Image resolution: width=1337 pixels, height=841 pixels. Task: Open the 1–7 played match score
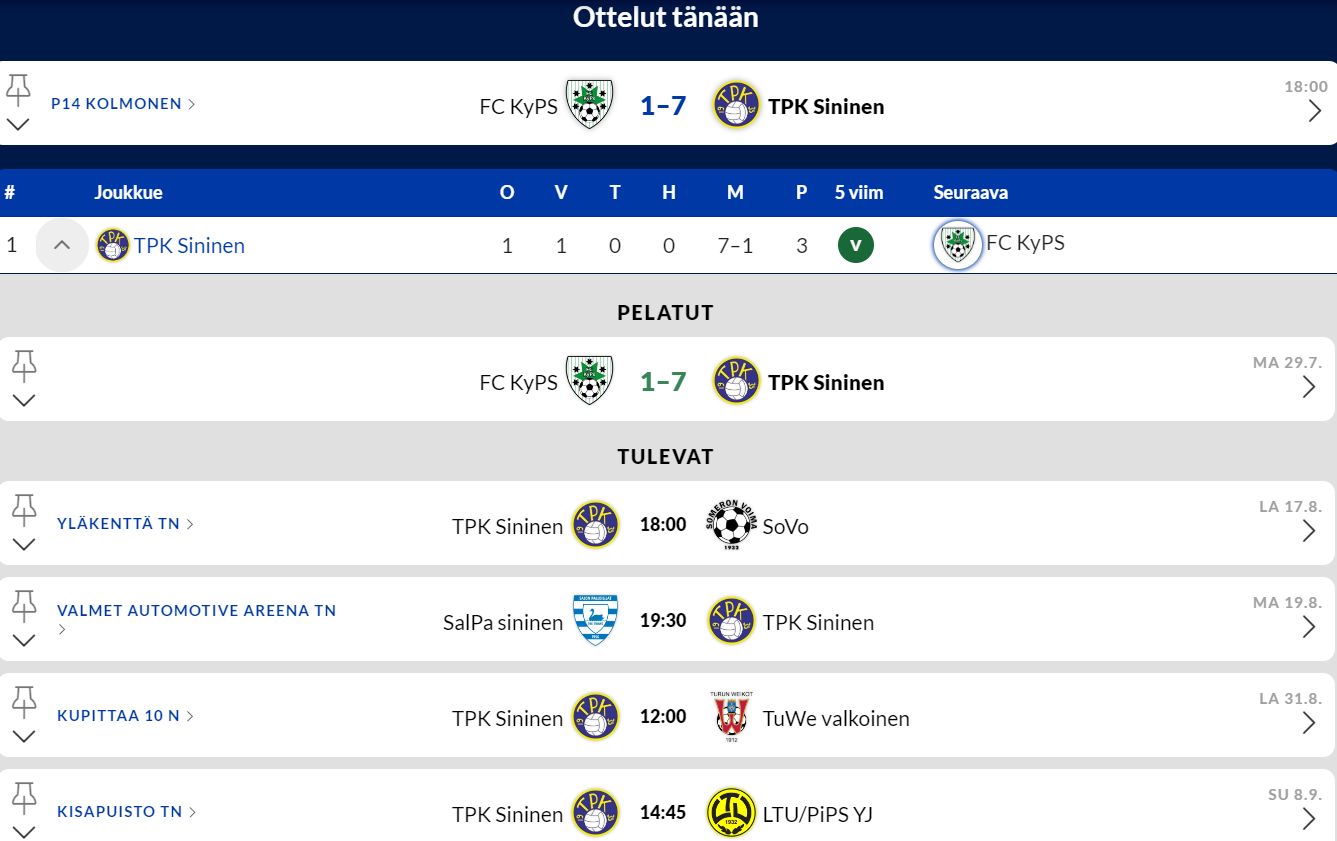point(663,381)
